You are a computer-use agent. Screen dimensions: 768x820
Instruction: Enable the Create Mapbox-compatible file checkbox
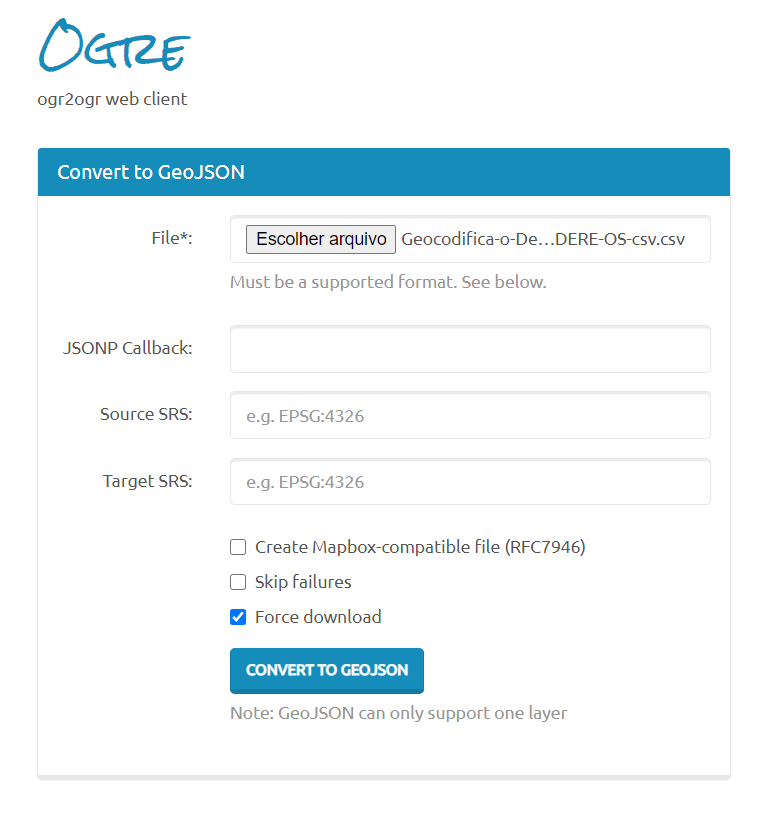(238, 547)
